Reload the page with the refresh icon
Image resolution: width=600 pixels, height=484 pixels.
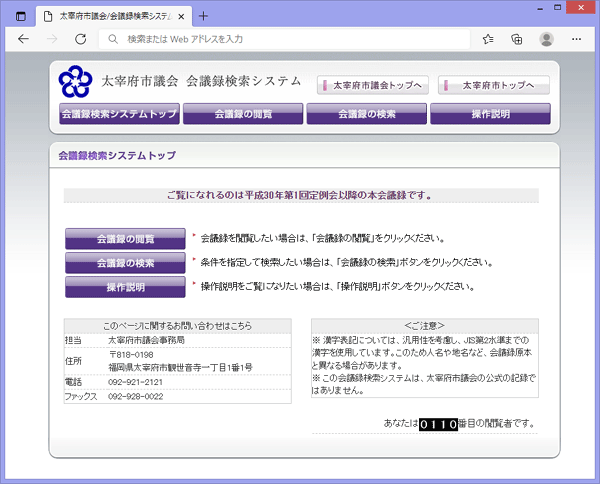[x=80, y=39]
